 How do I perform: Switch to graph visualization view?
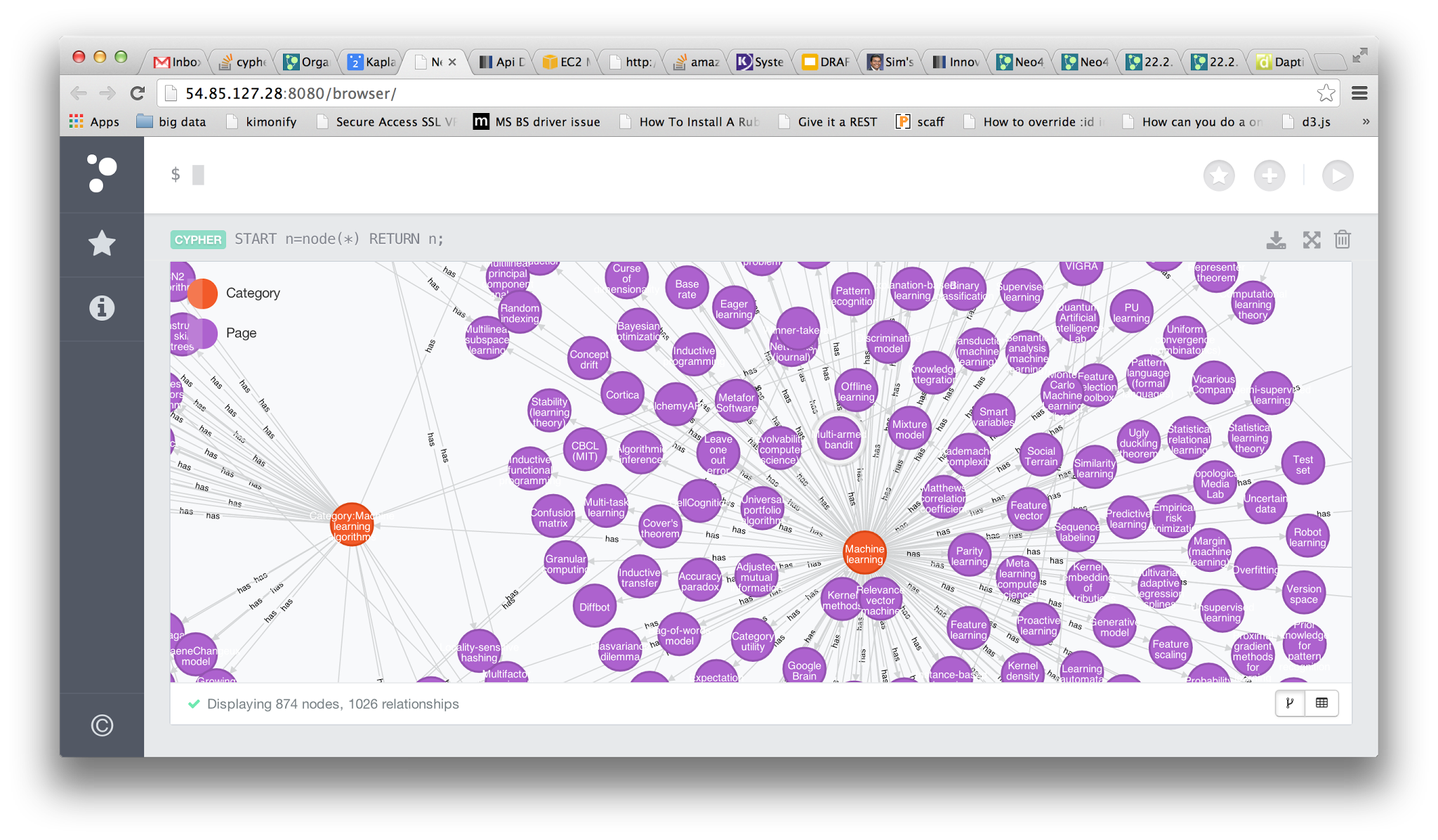[x=1290, y=703]
